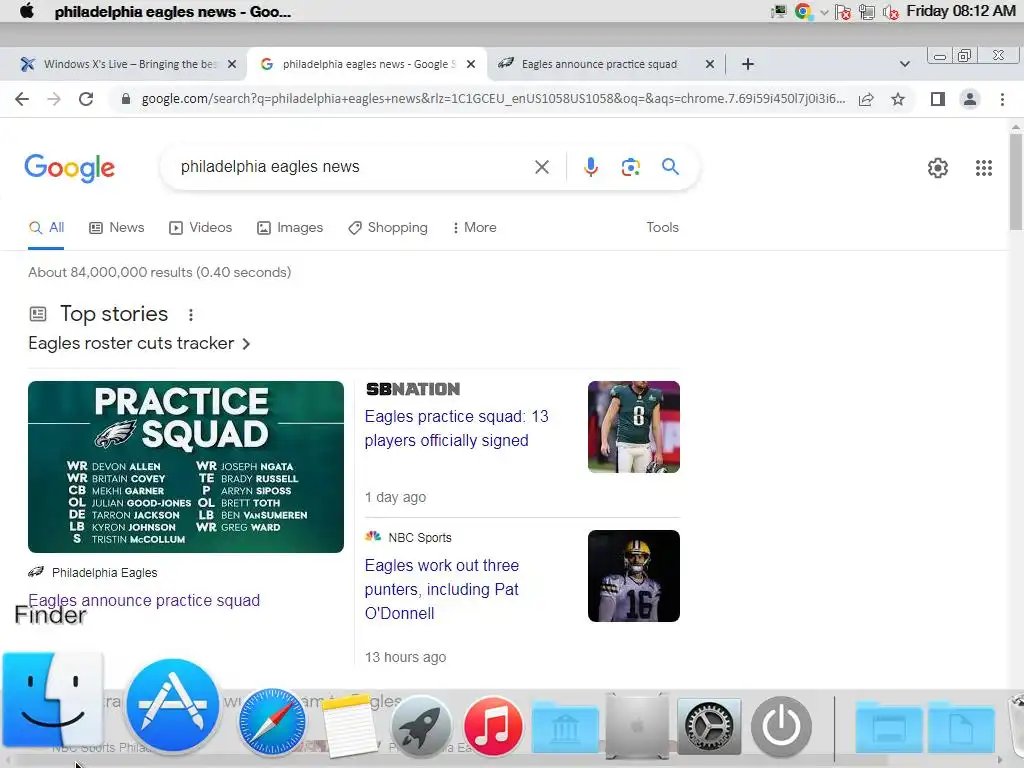1024x768 pixels.
Task: Click the Chrome profile avatar icon
Action: pos(970,99)
